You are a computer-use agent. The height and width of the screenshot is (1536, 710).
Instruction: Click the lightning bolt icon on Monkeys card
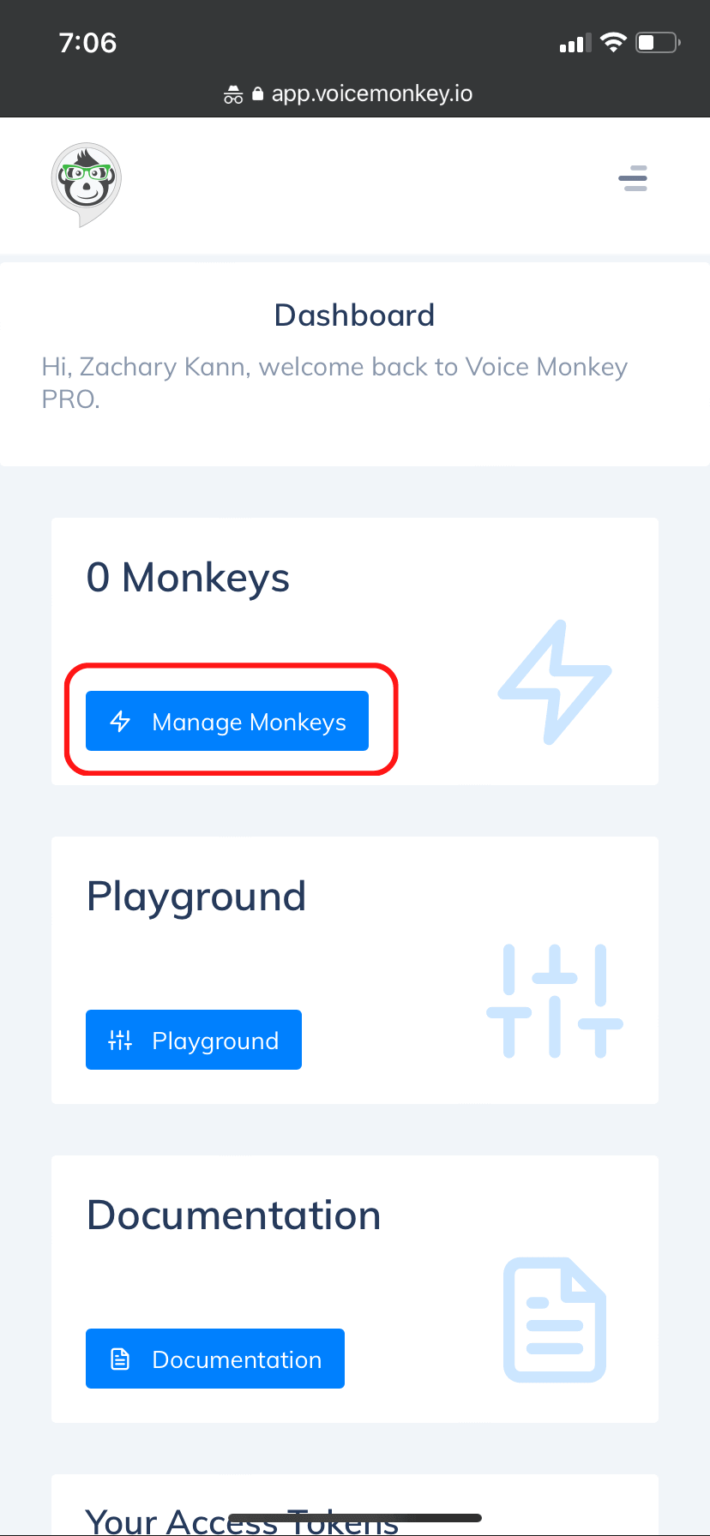(x=555, y=683)
